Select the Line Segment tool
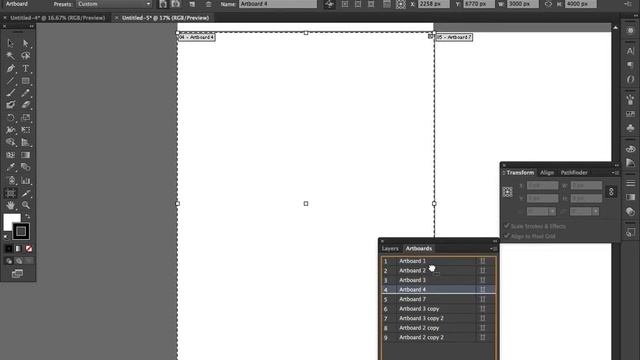 point(11,81)
